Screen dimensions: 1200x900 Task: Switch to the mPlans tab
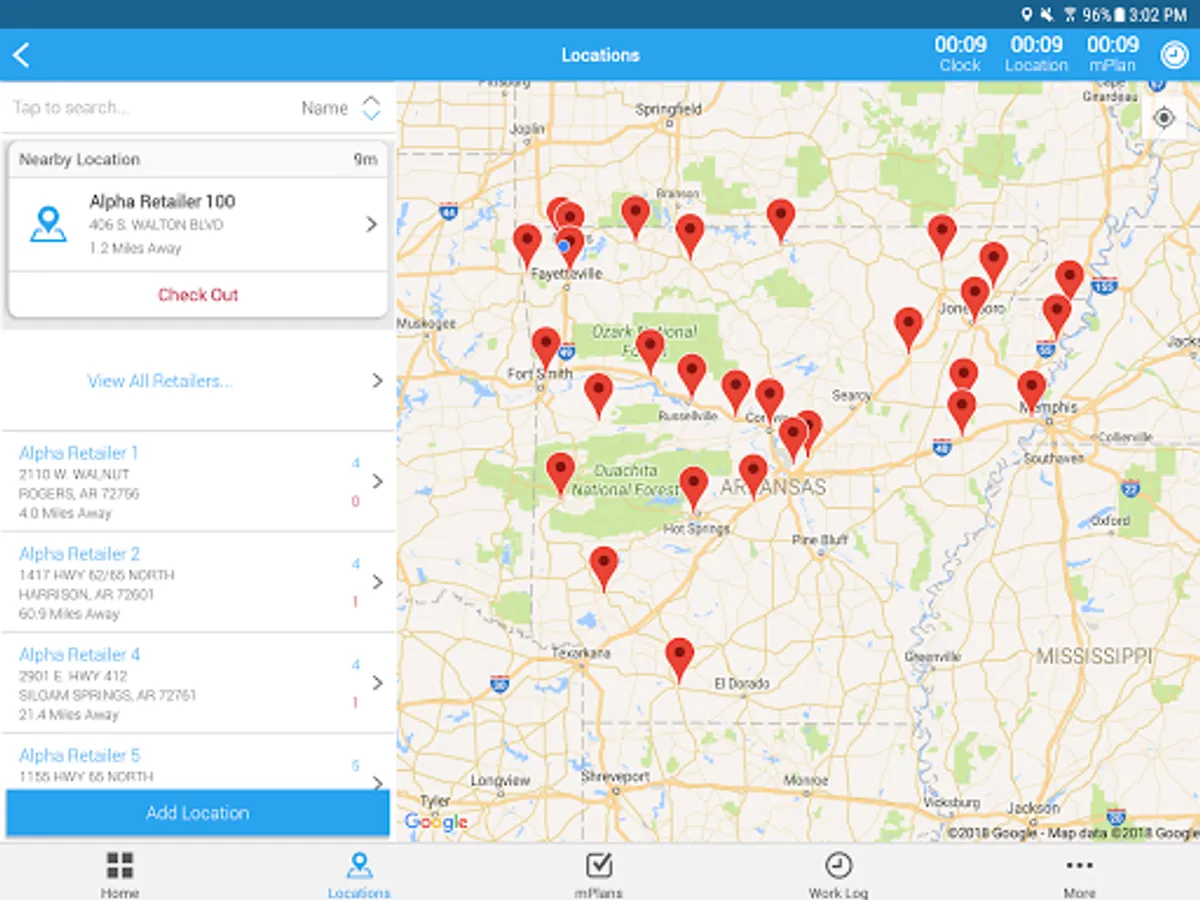click(x=599, y=875)
